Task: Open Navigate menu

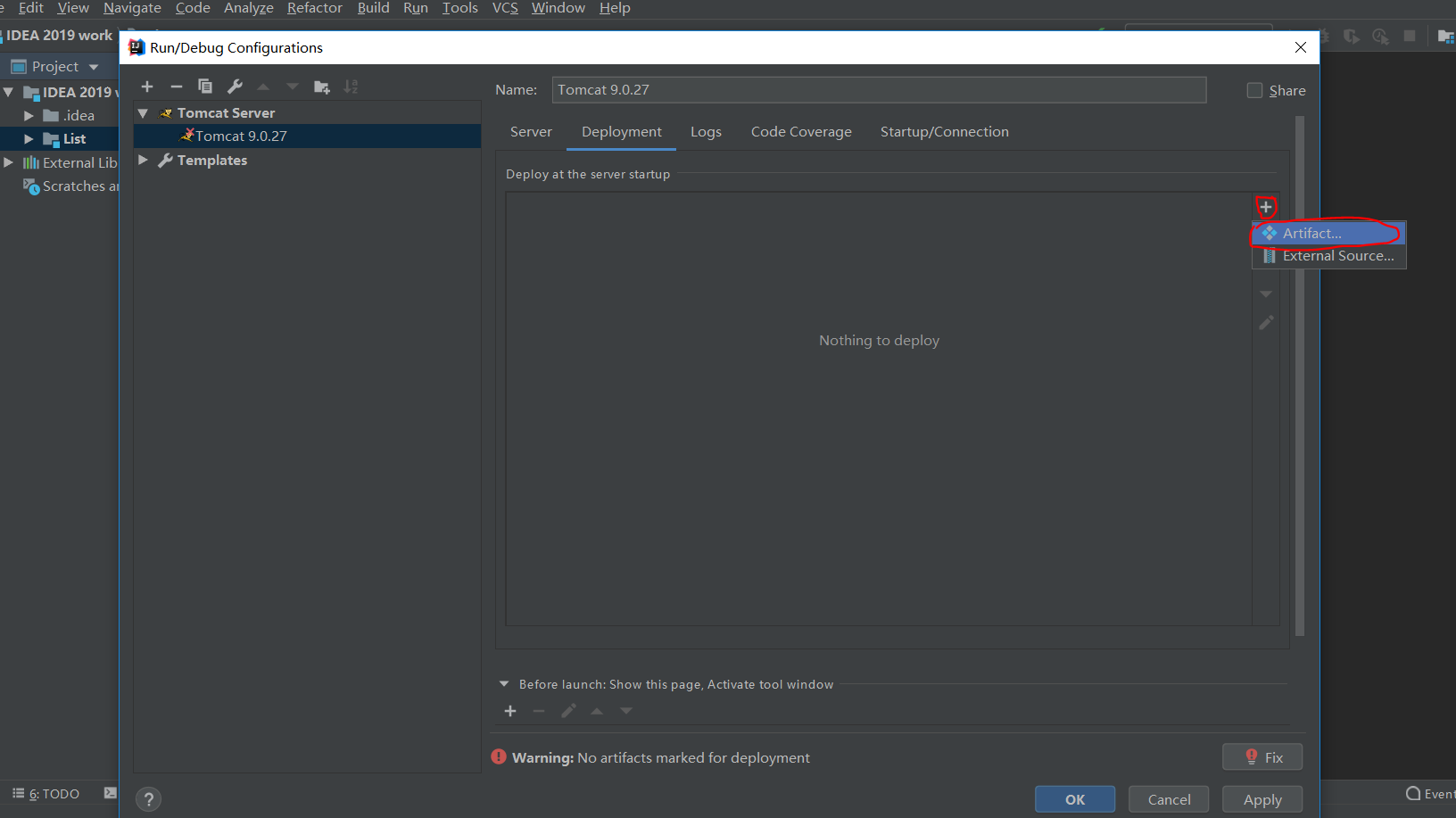Action: click(132, 8)
